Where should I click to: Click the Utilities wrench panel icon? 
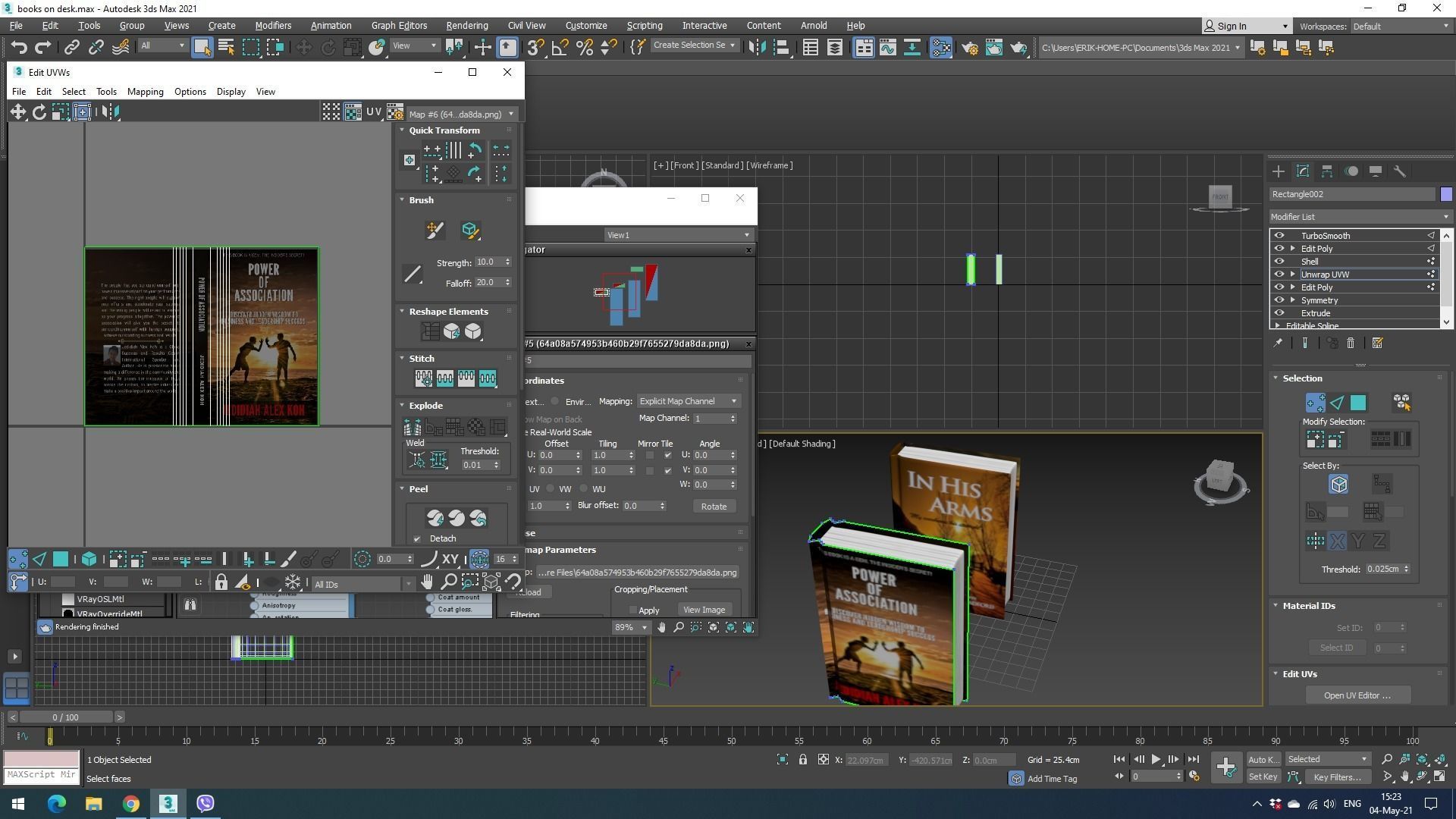click(x=1400, y=171)
